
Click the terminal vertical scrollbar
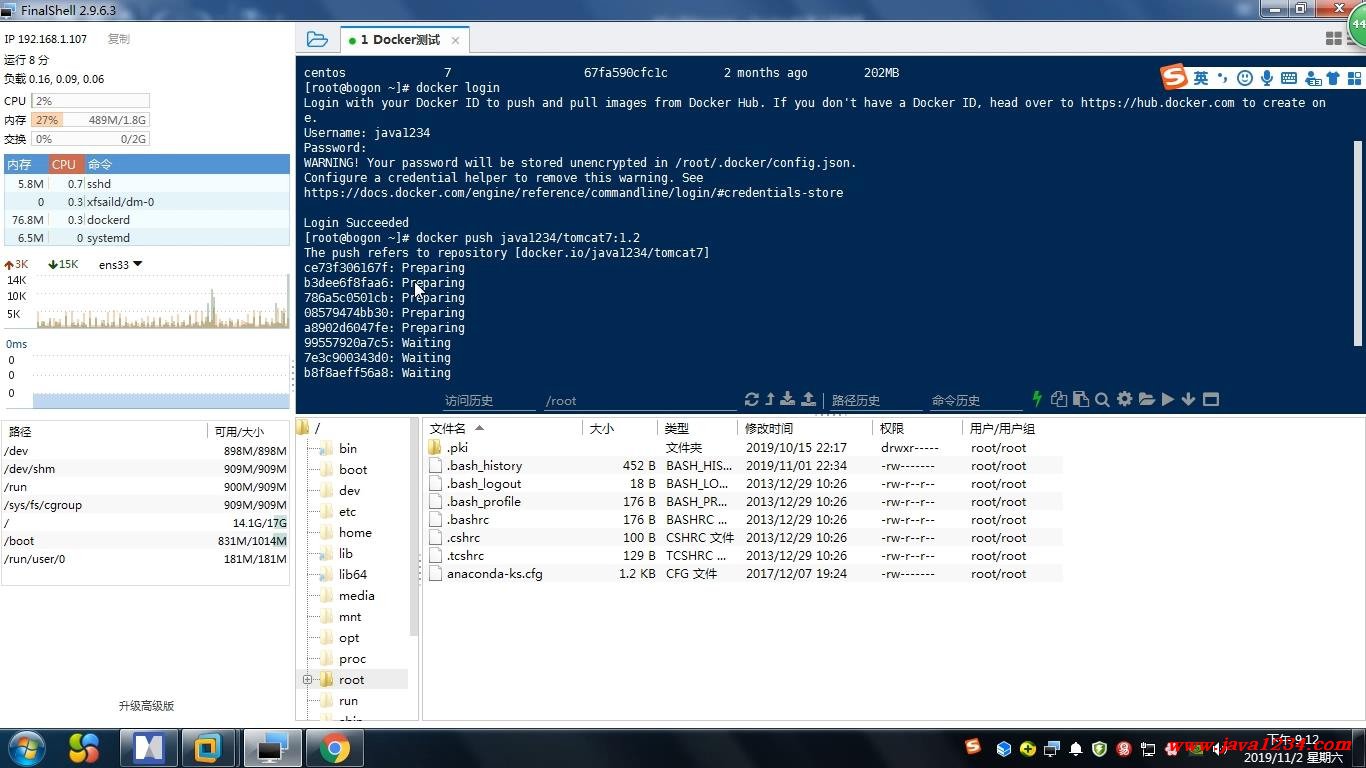[1358, 243]
